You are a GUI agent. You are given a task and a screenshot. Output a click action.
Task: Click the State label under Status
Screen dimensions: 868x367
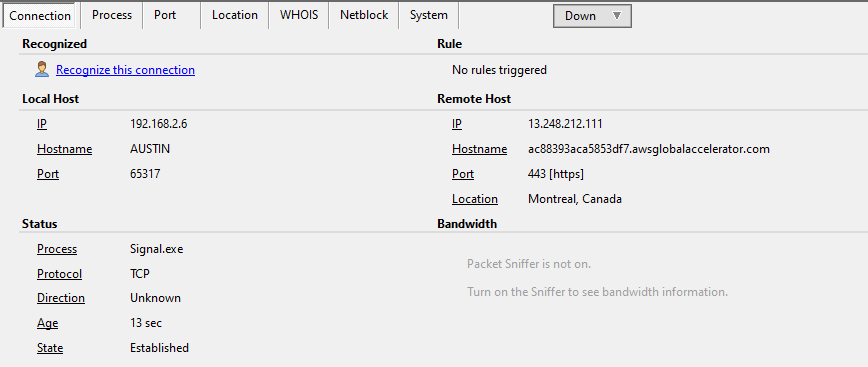(x=50, y=348)
